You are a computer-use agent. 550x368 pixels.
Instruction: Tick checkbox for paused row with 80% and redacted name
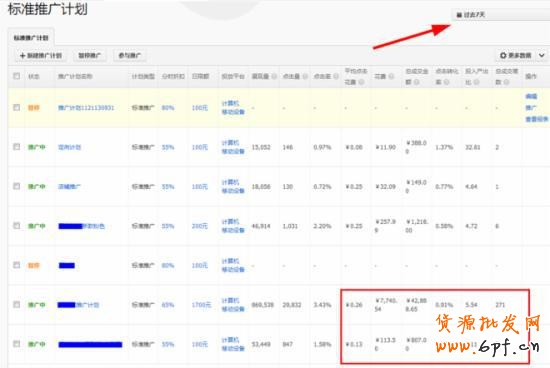point(16,265)
